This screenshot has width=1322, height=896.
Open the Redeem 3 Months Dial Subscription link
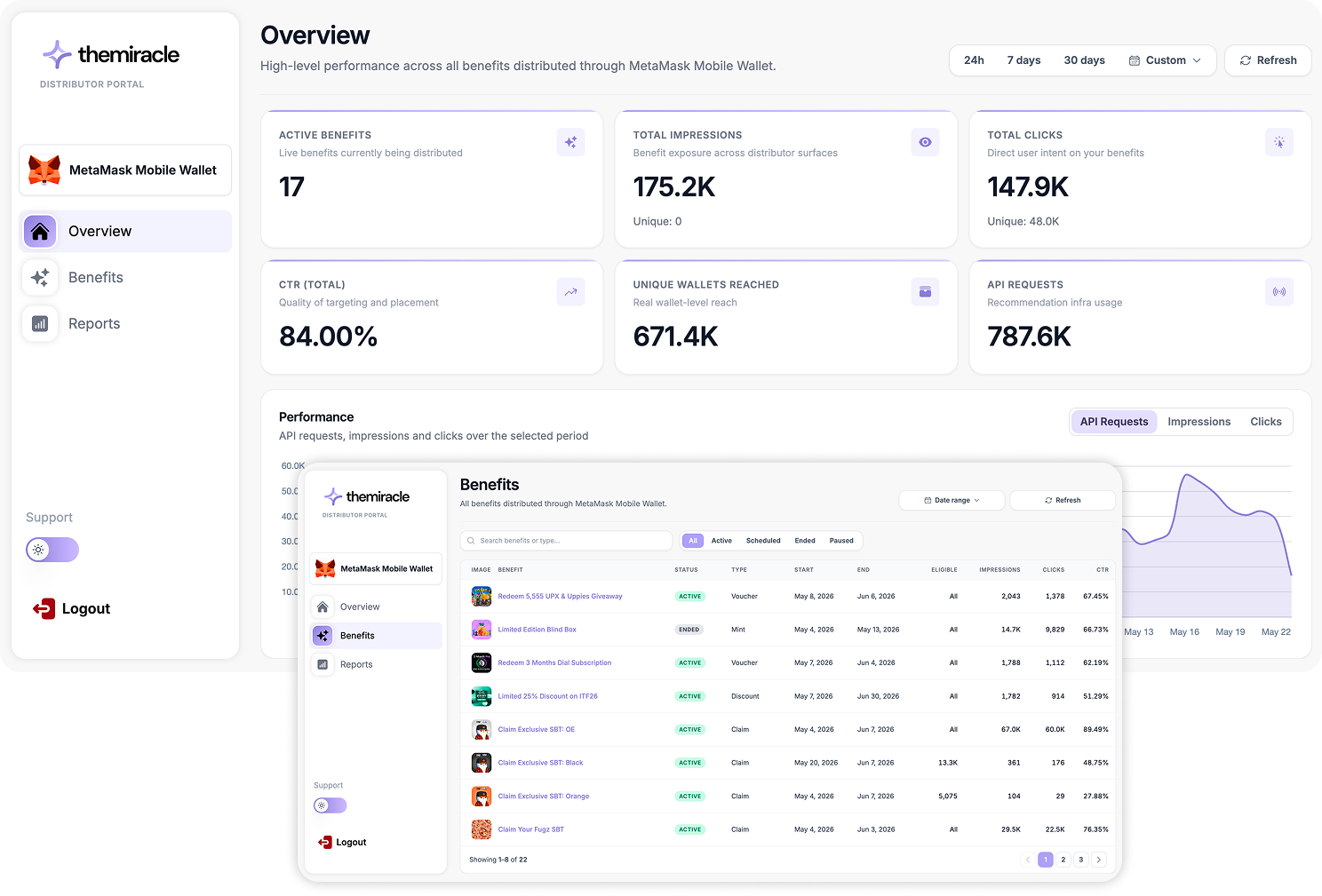555,662
